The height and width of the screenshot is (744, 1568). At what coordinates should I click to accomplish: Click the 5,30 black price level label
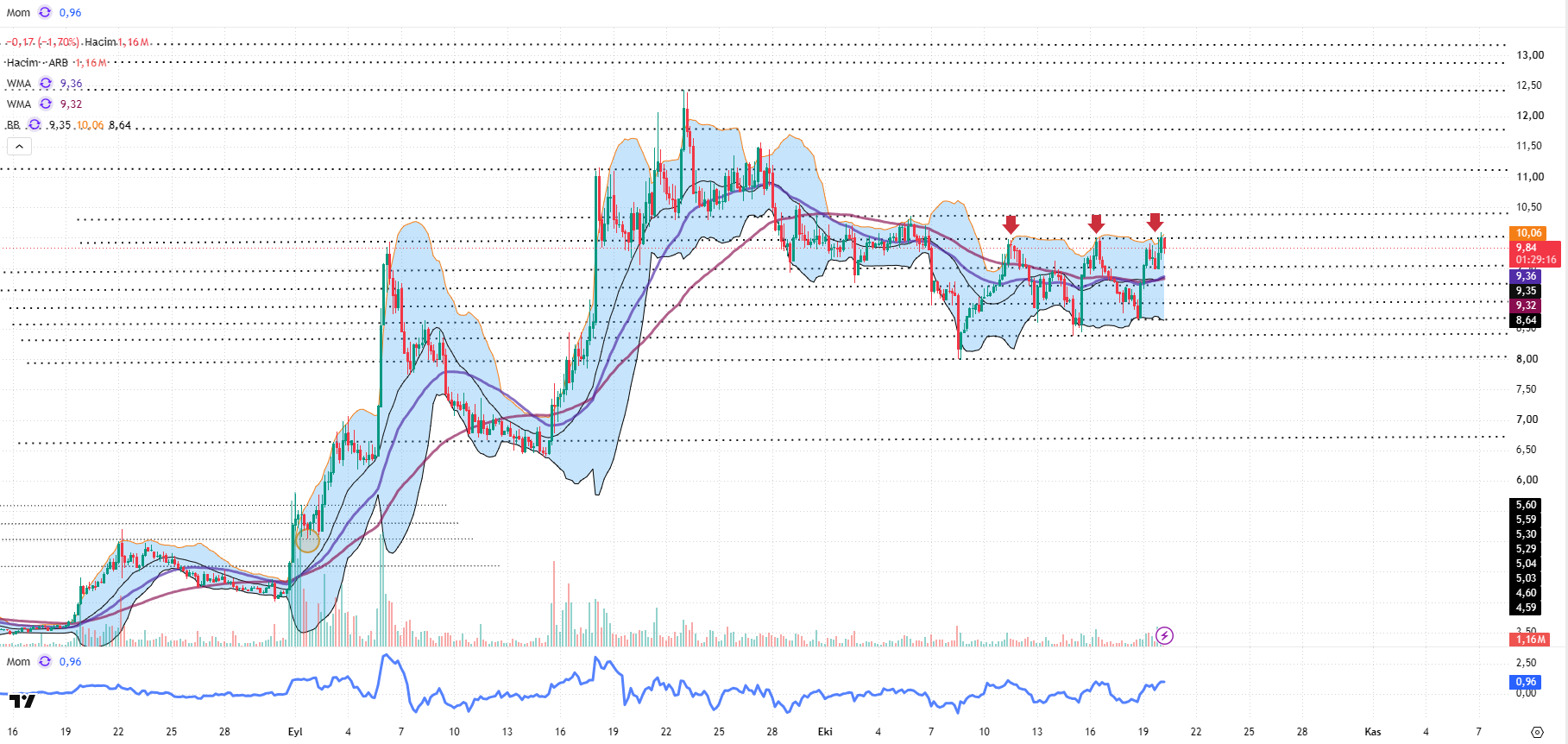click(1526, 534)
